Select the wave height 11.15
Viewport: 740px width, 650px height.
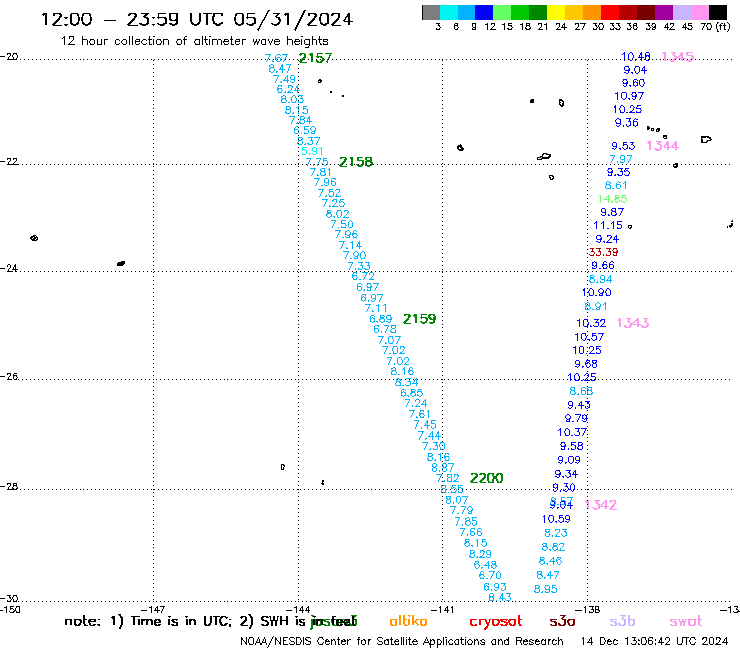pyautogui.click(x=608, y=225)
